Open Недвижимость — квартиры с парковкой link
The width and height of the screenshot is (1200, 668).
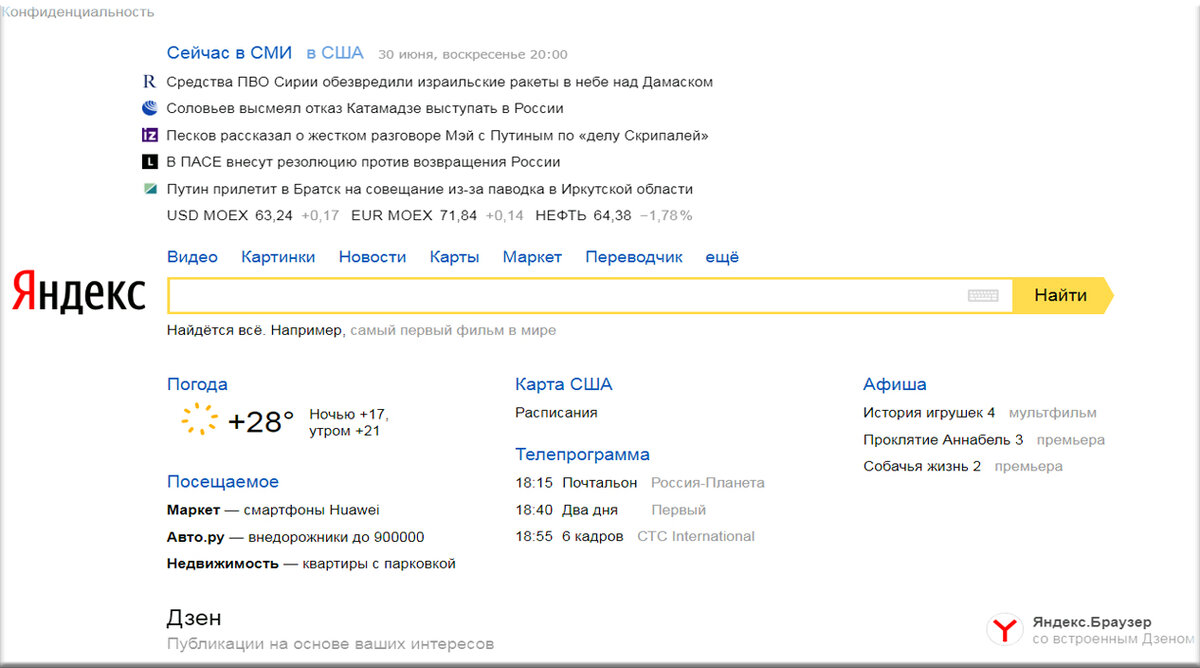(x=311, y=564)
